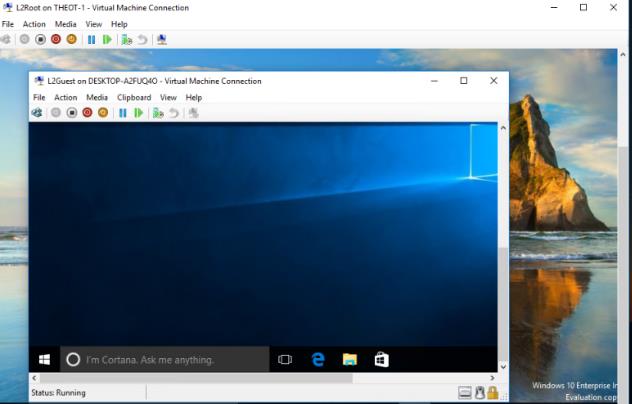The image size is (632, 404).
Task: Click L2Guest vertical scrollbar down arrow
Action: click(x=503, y=367)
